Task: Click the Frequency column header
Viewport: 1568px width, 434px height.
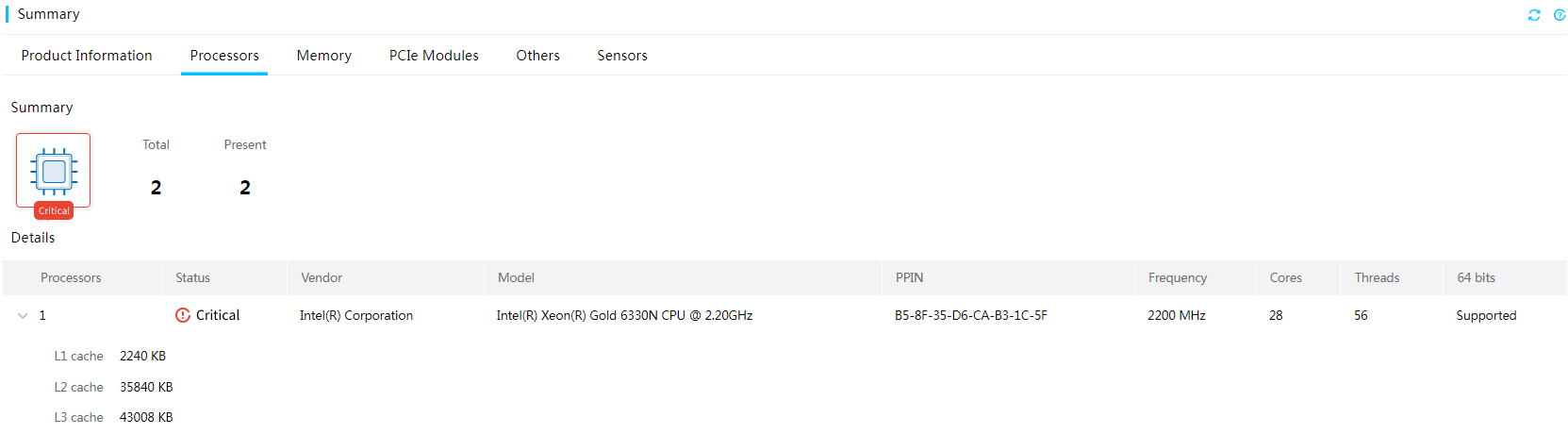Action: pos(1178,277)
